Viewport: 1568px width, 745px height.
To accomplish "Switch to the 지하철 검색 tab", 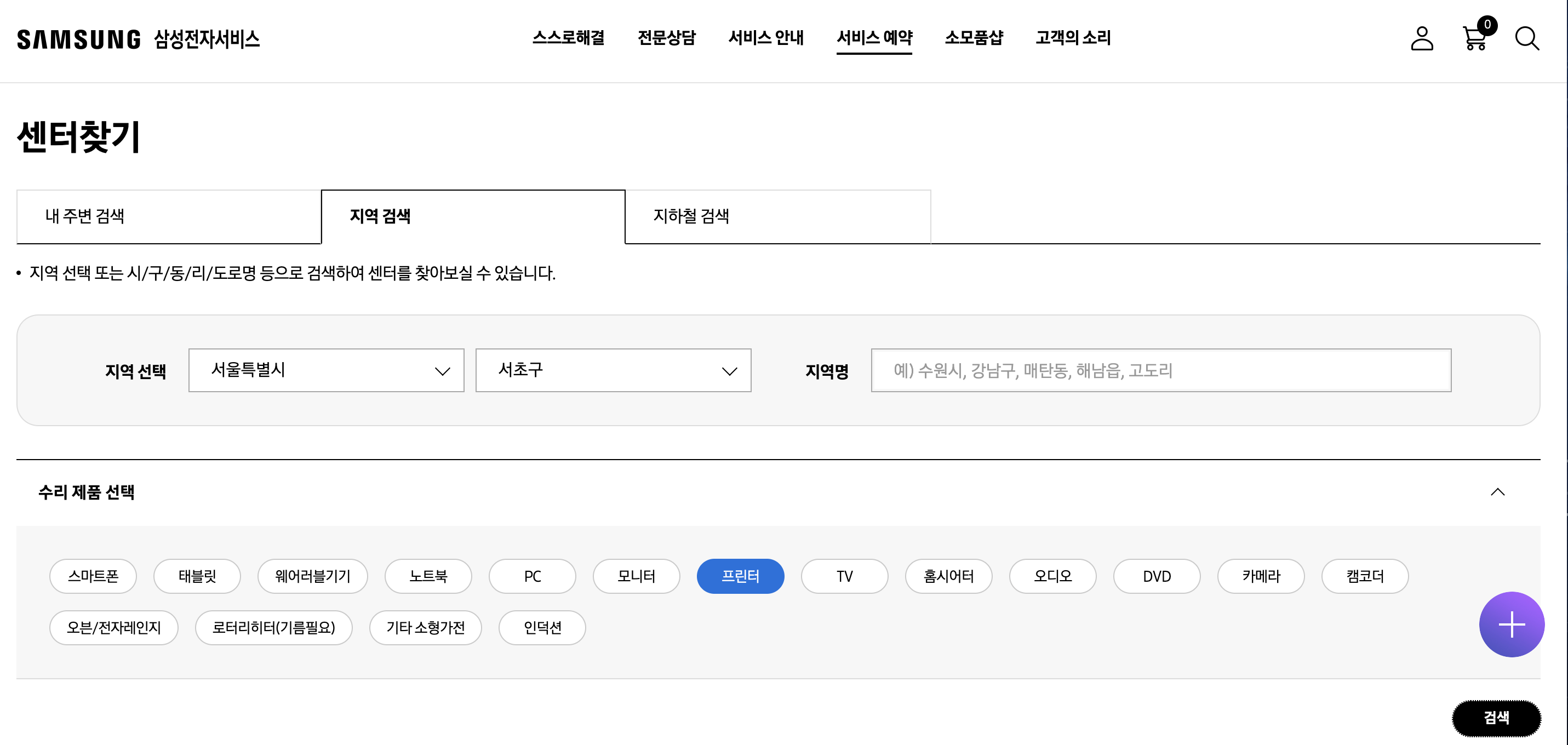I will (x=777, y=216).
